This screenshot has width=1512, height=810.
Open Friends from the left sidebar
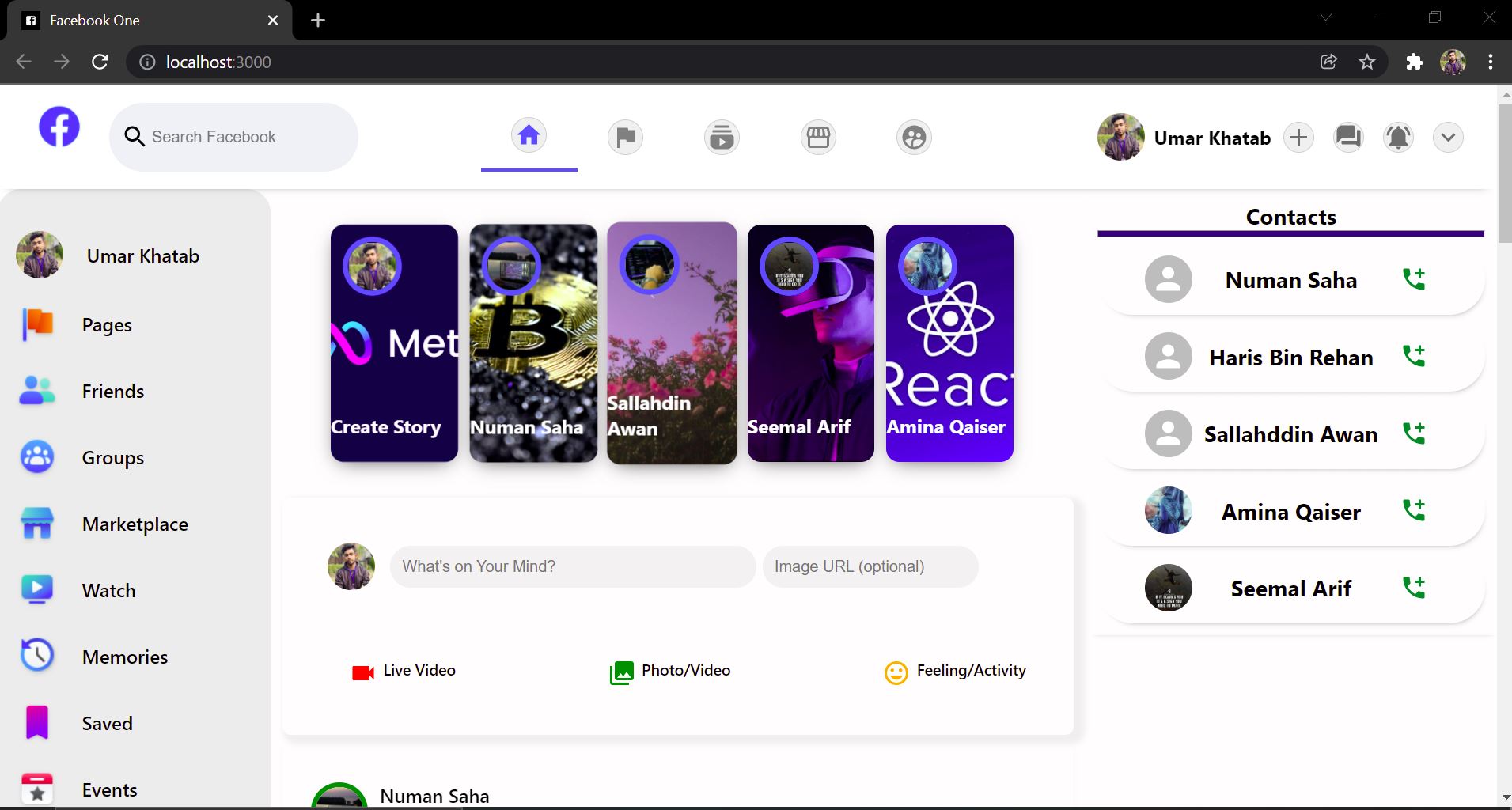[x=112, y=391]
